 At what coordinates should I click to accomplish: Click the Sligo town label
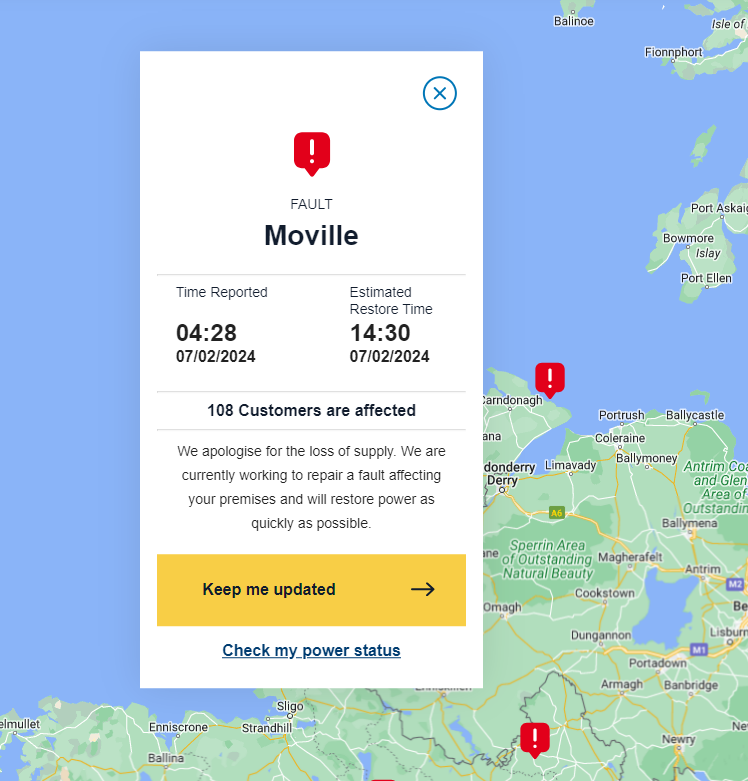tap(290, 706)
